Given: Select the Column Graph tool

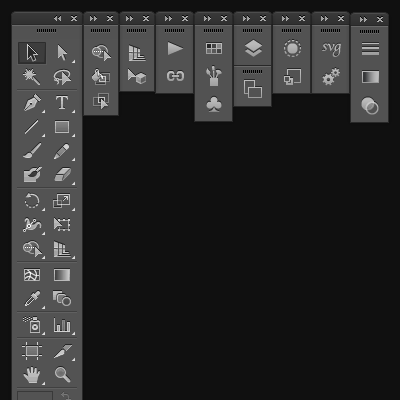Looking at the screenshot, I should (x=62, y=325).
